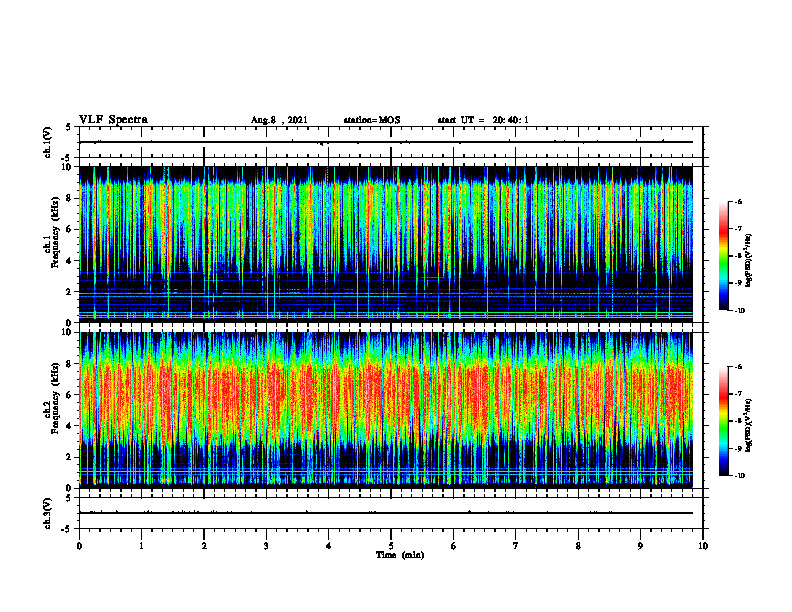Click the ch.2 "Frequency (kHz)" axis label
Screen dimensions: 792x612
[x=55, y=398]
